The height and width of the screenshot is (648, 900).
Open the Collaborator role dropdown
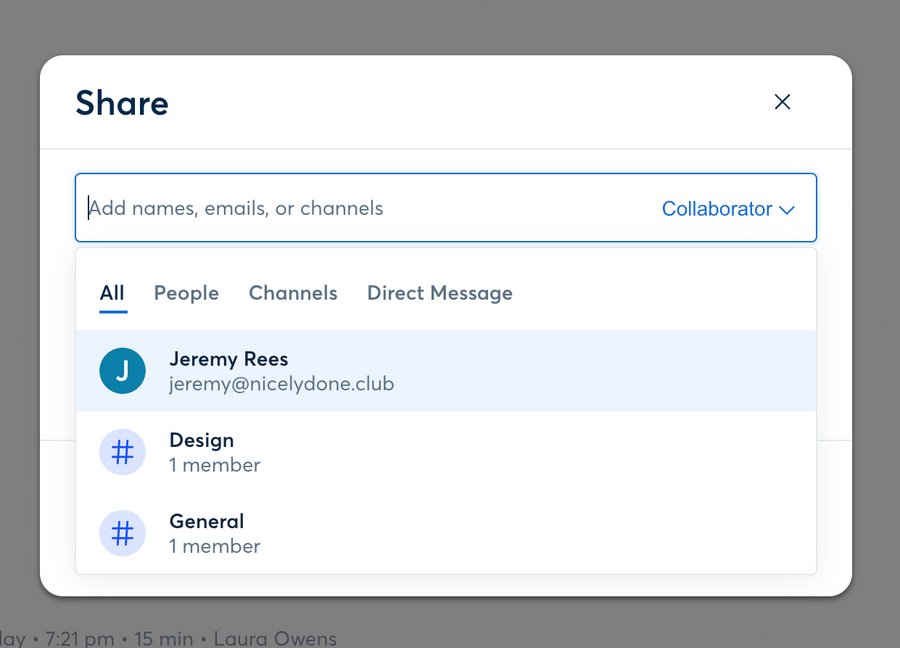coord(717,209)
